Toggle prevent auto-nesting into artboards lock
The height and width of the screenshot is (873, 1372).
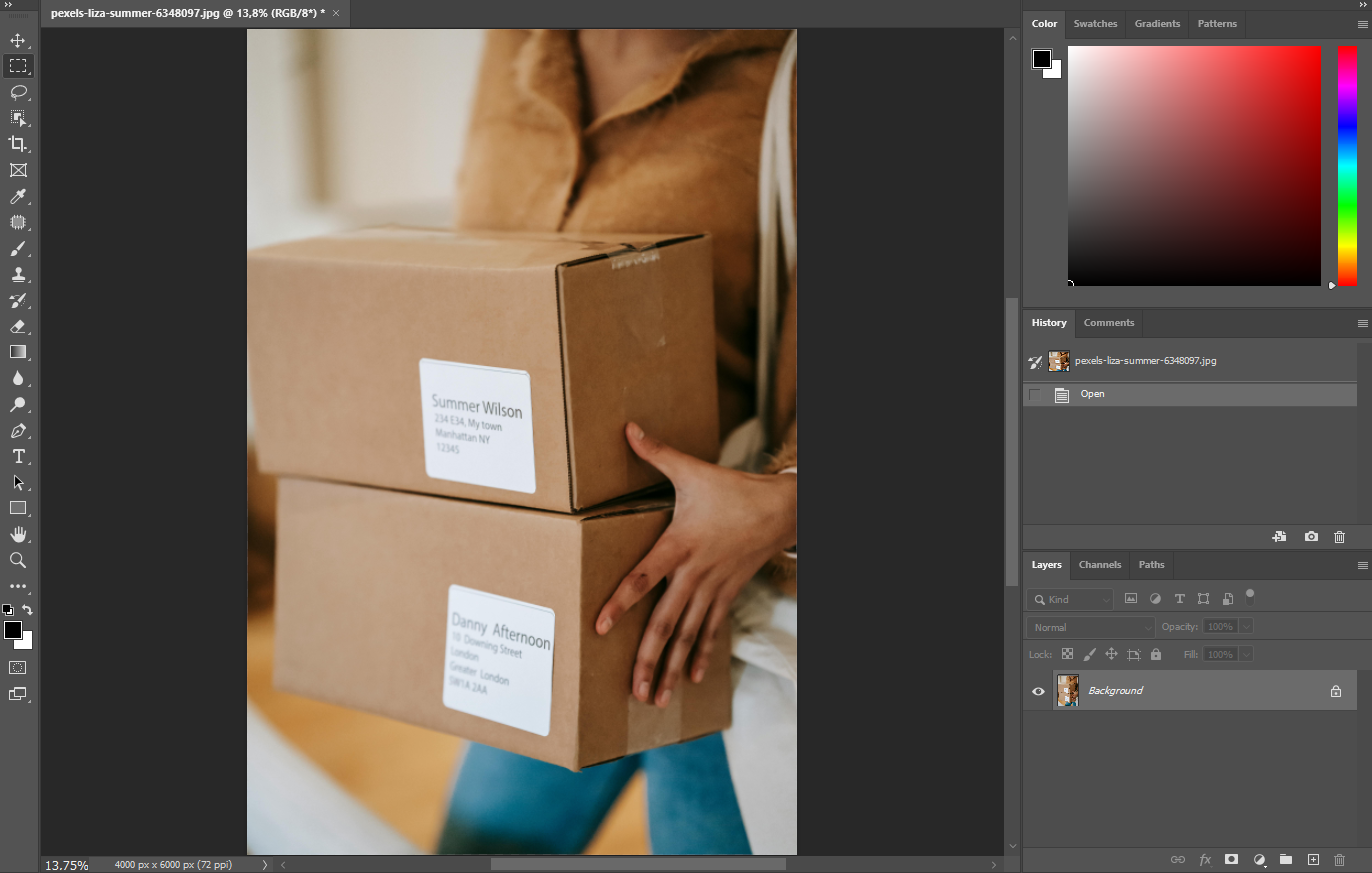coord(1133,654)
